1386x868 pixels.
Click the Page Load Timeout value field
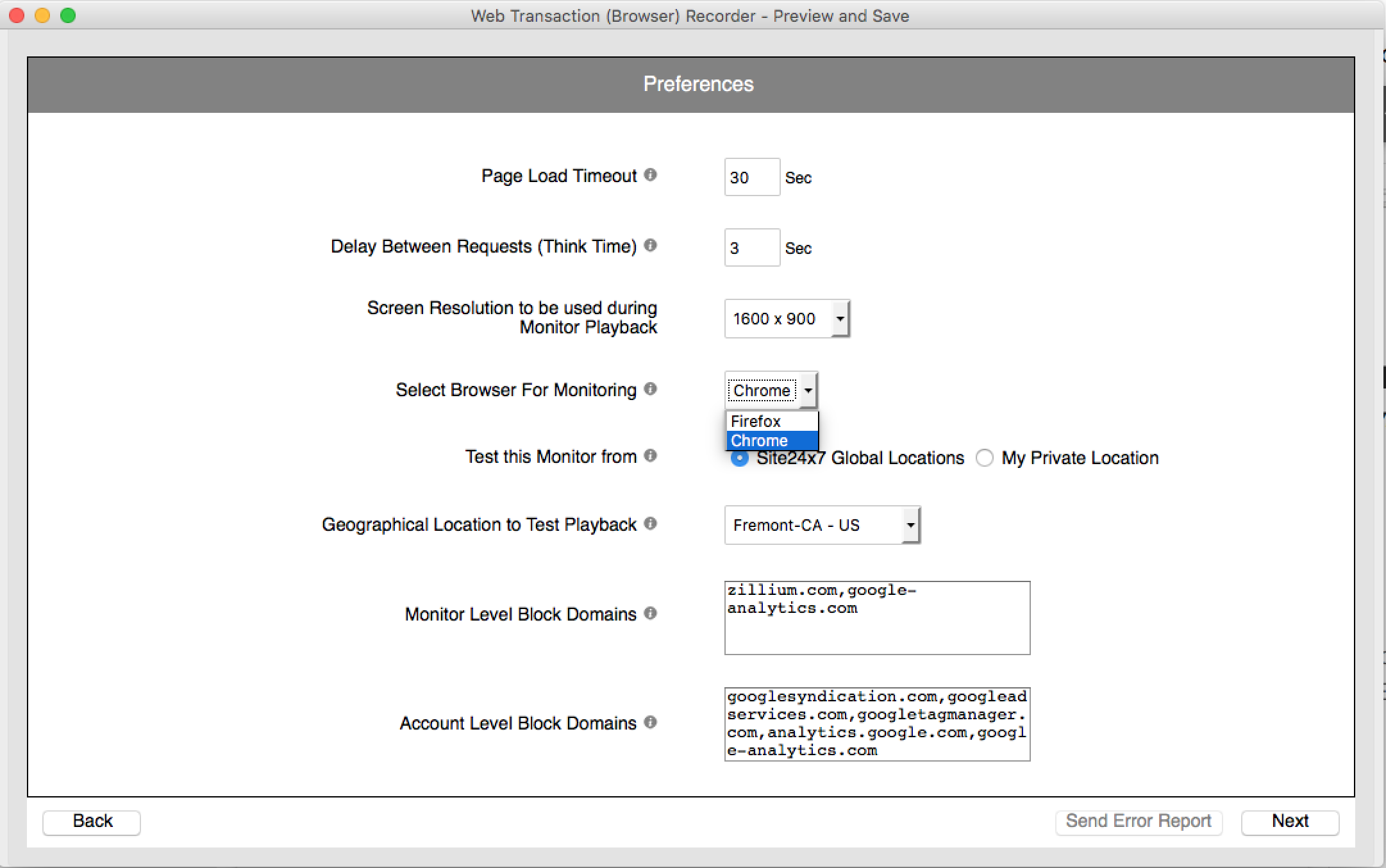pyautogui.click(x=751, y=177)
